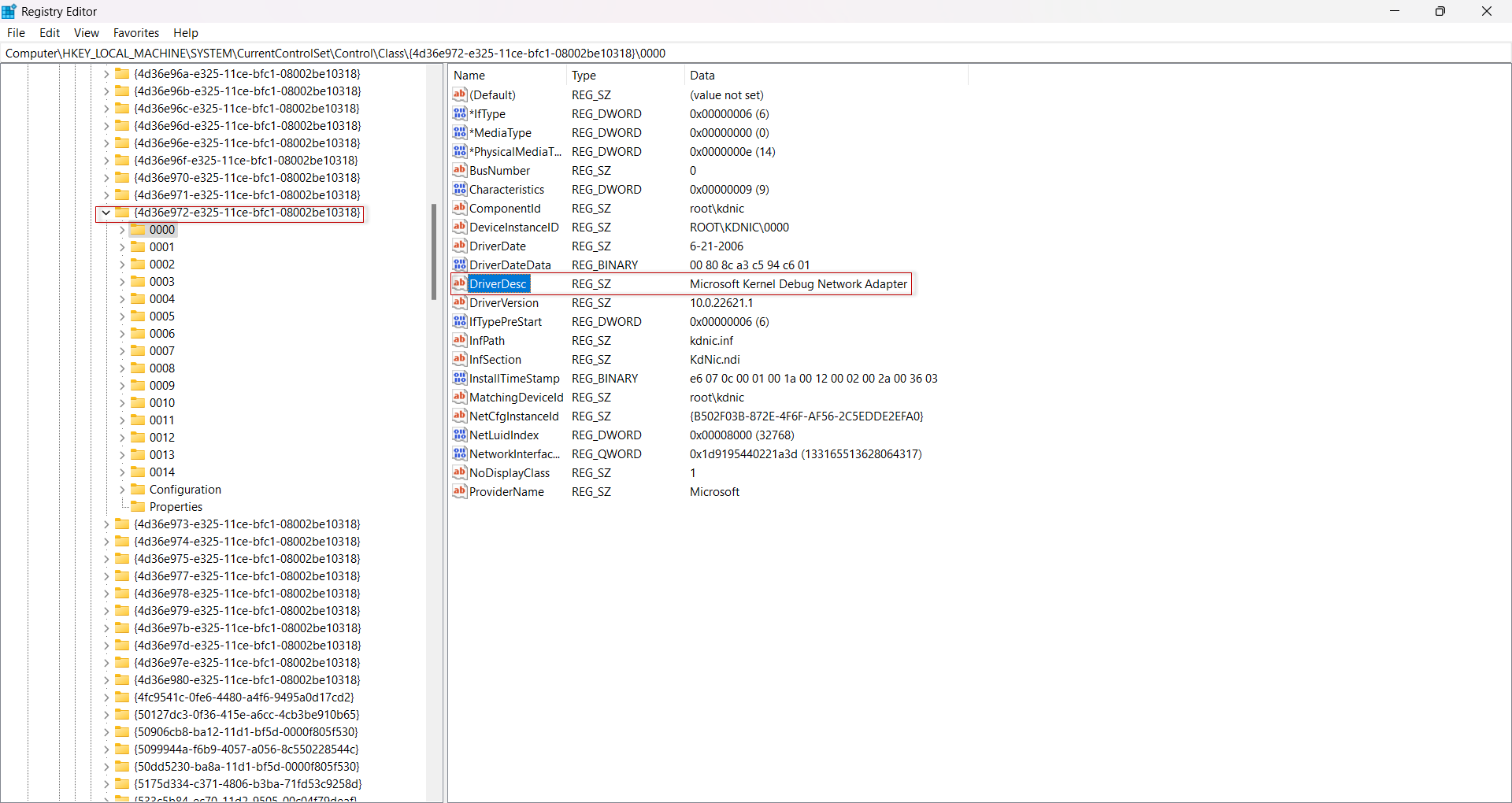
Task: Click the Registry Editor icon in title bar
Action: (9, 11)
